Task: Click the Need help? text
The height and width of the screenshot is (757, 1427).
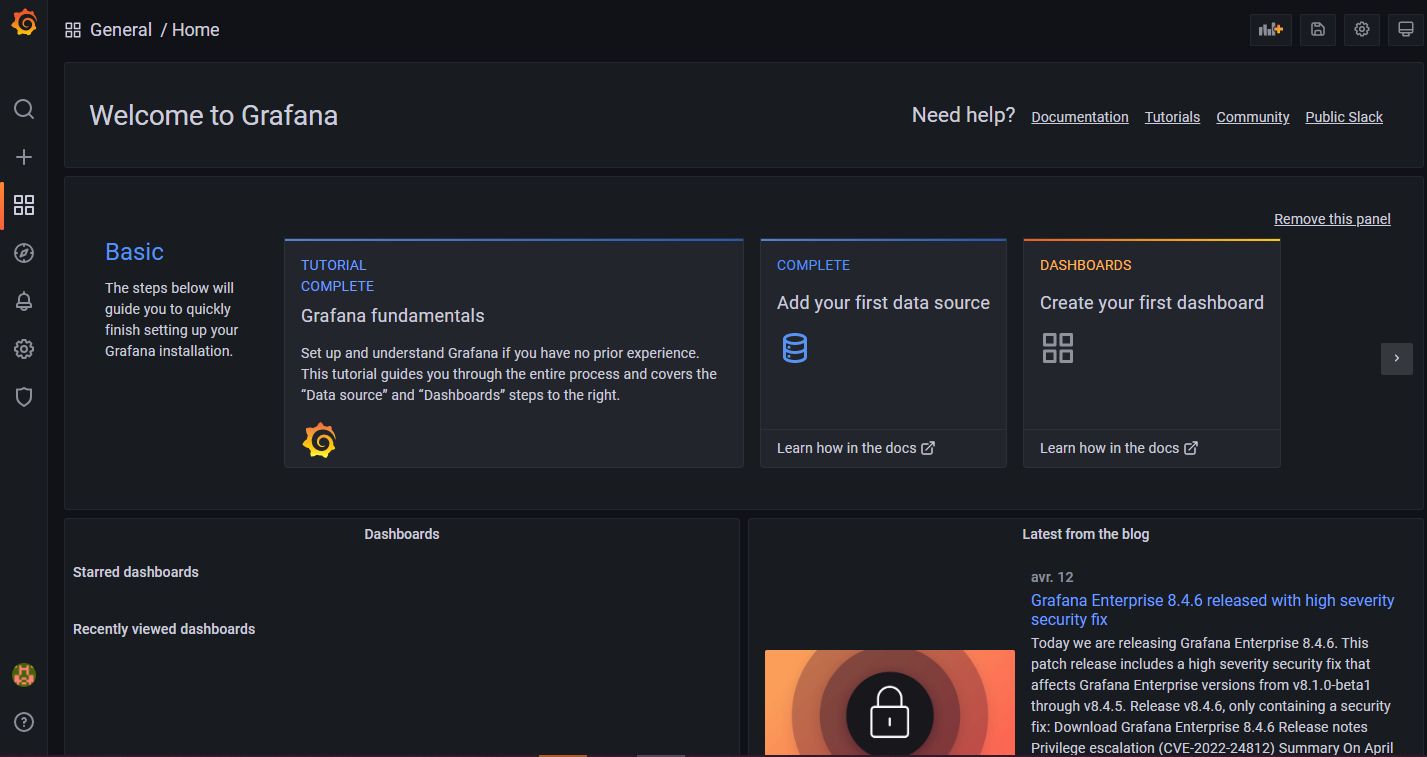Action: pos(963,115)
